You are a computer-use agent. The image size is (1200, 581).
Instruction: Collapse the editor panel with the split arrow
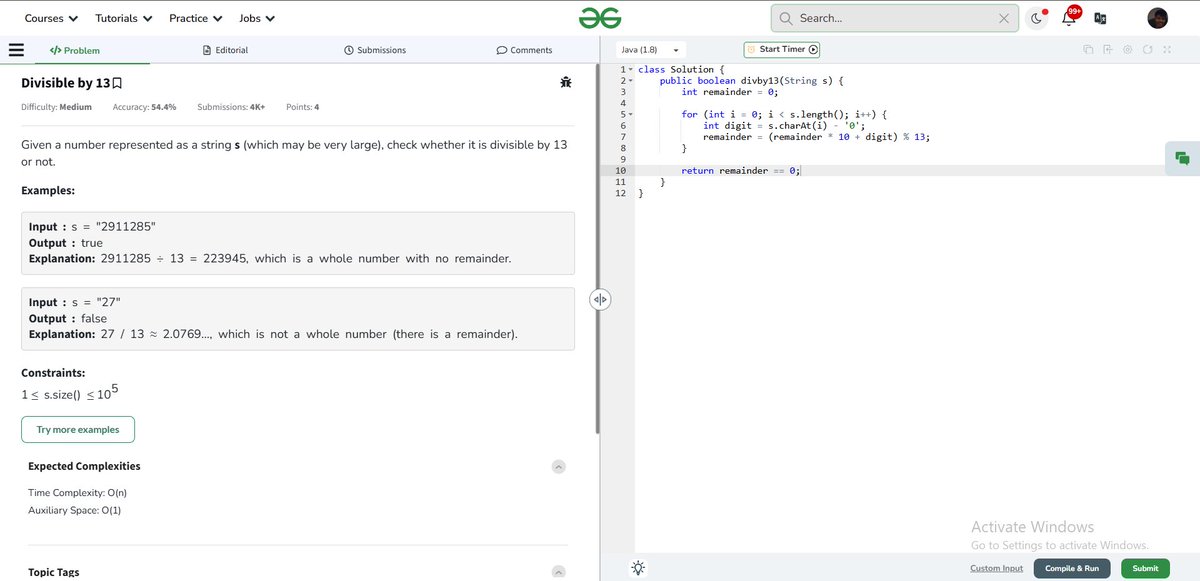[601, 299]
